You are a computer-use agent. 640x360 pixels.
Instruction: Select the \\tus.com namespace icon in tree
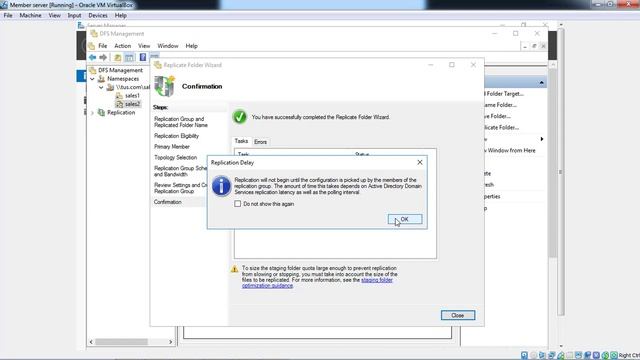(x=110, y=87)
